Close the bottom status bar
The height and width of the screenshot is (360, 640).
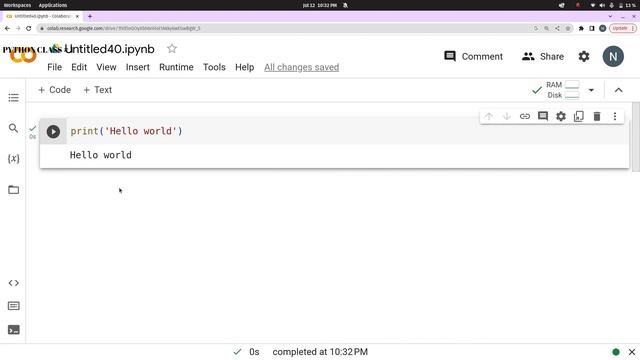pyautogui.click(x=632, y=352)
